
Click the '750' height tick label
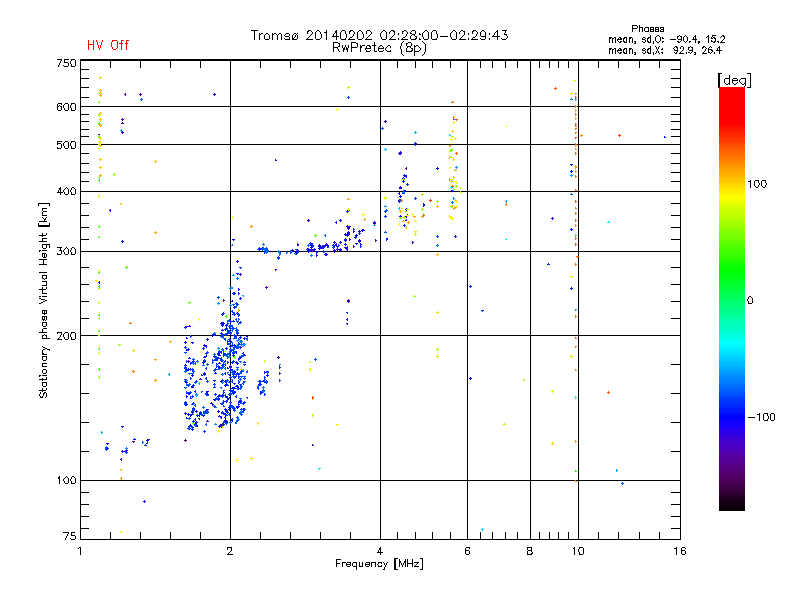[x=67, y=63]
